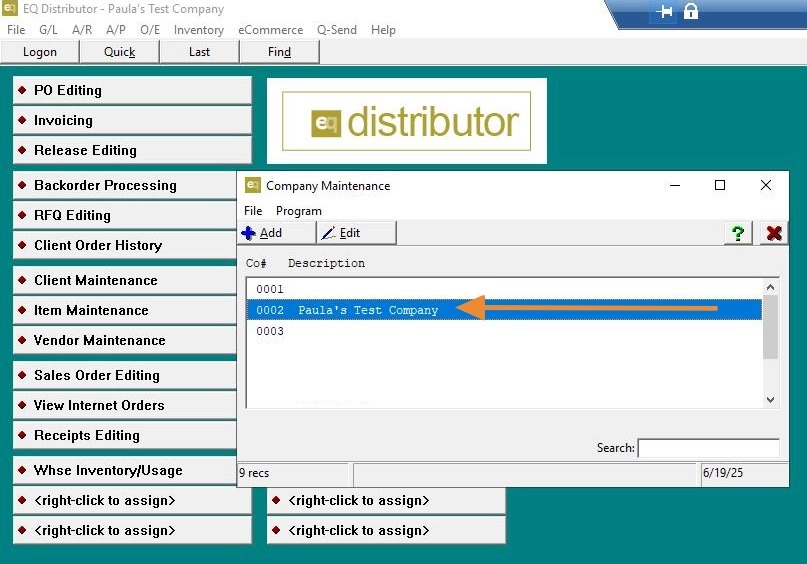
Task: Click the eq distributor logo
Action: tap(407, 121)
